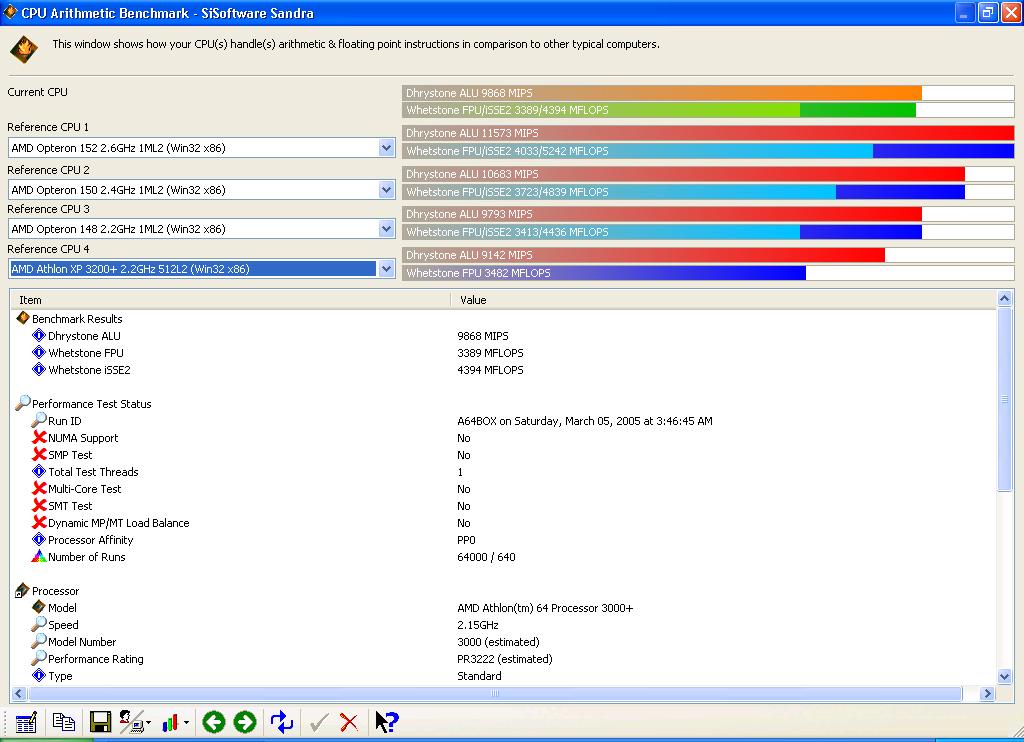Select the processor Type row
The height and width of the screenshot is (742, 1024).
(x=503, y=675)
